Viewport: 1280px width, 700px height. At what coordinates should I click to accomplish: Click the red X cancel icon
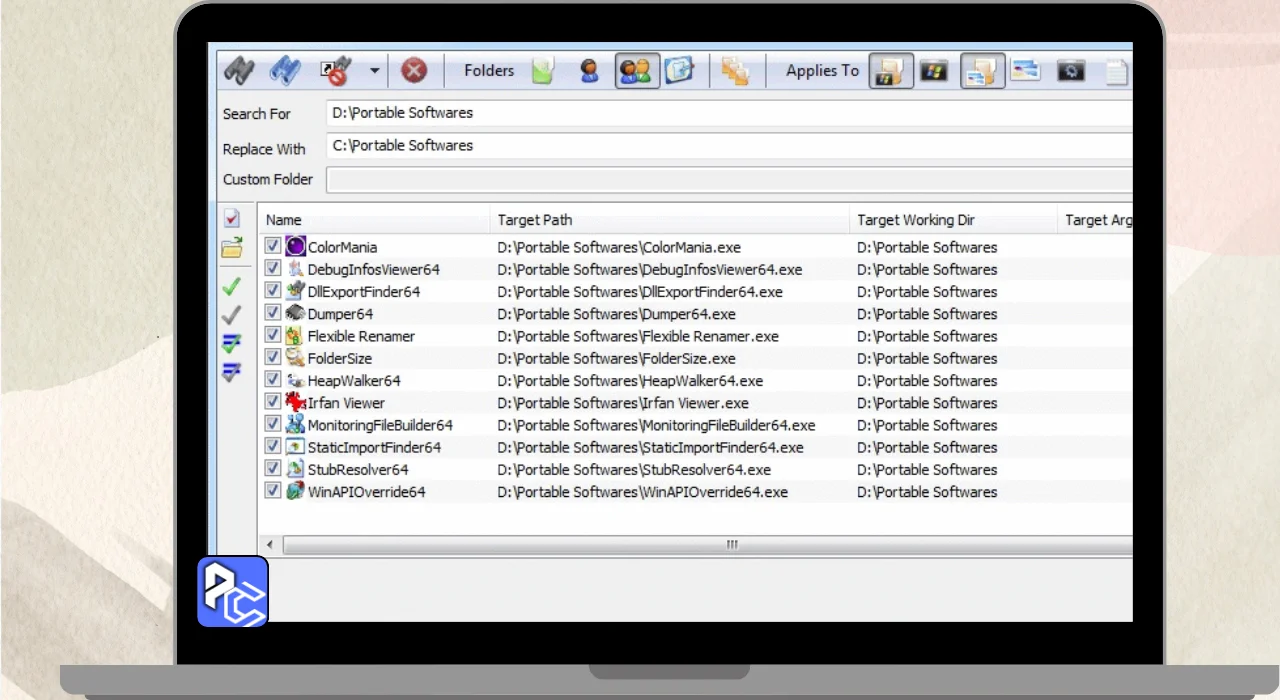pyautogui.click(x=414, y=71)
